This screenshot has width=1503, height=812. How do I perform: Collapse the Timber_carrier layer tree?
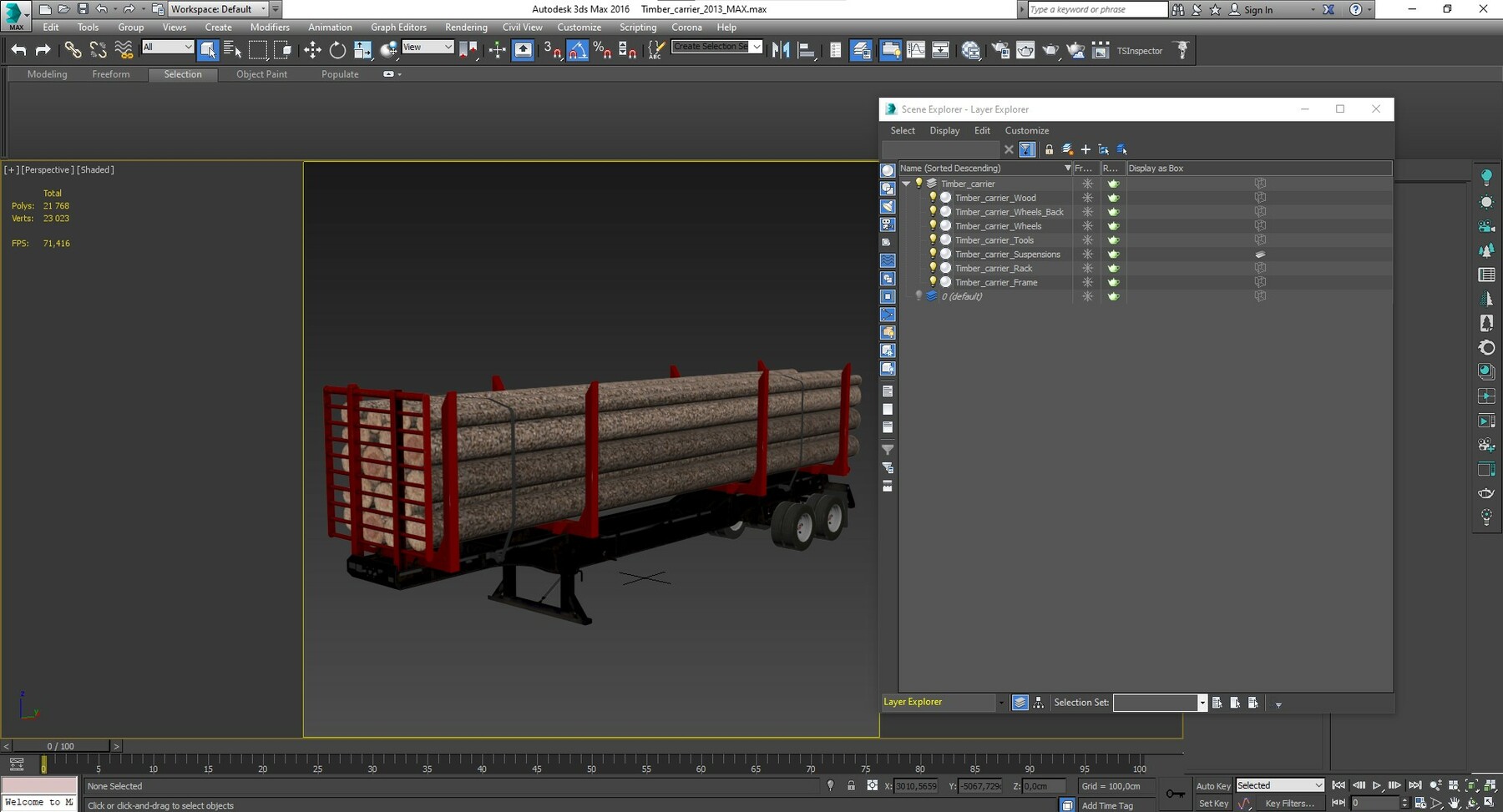pos(906,184)
